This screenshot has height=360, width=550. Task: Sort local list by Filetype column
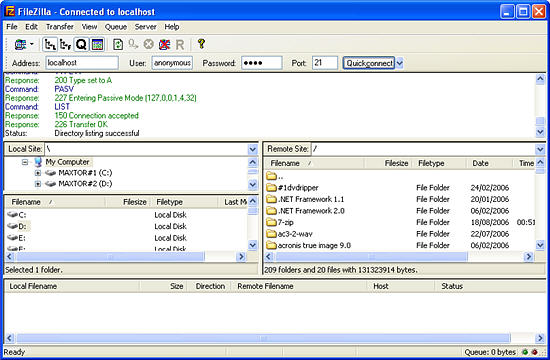[185, 202]
